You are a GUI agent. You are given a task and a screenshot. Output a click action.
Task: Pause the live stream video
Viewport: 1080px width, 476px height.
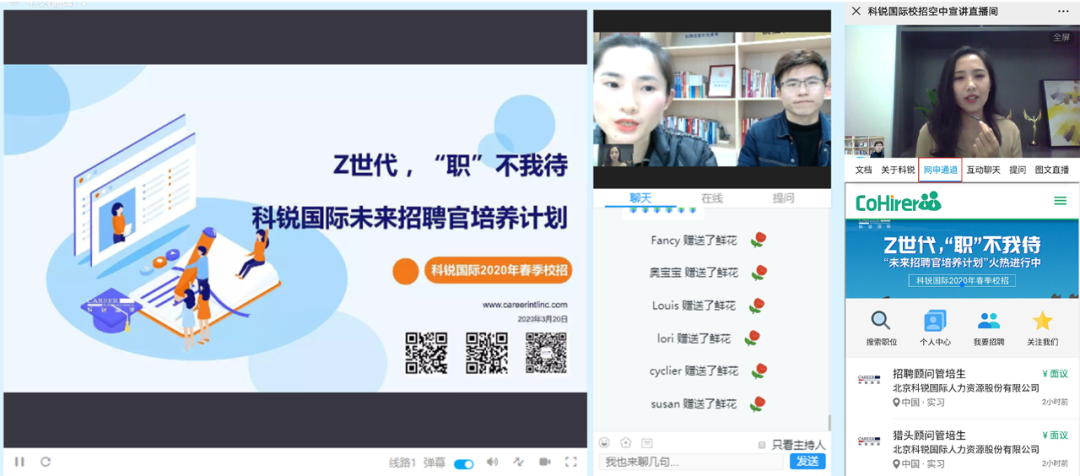19,462
